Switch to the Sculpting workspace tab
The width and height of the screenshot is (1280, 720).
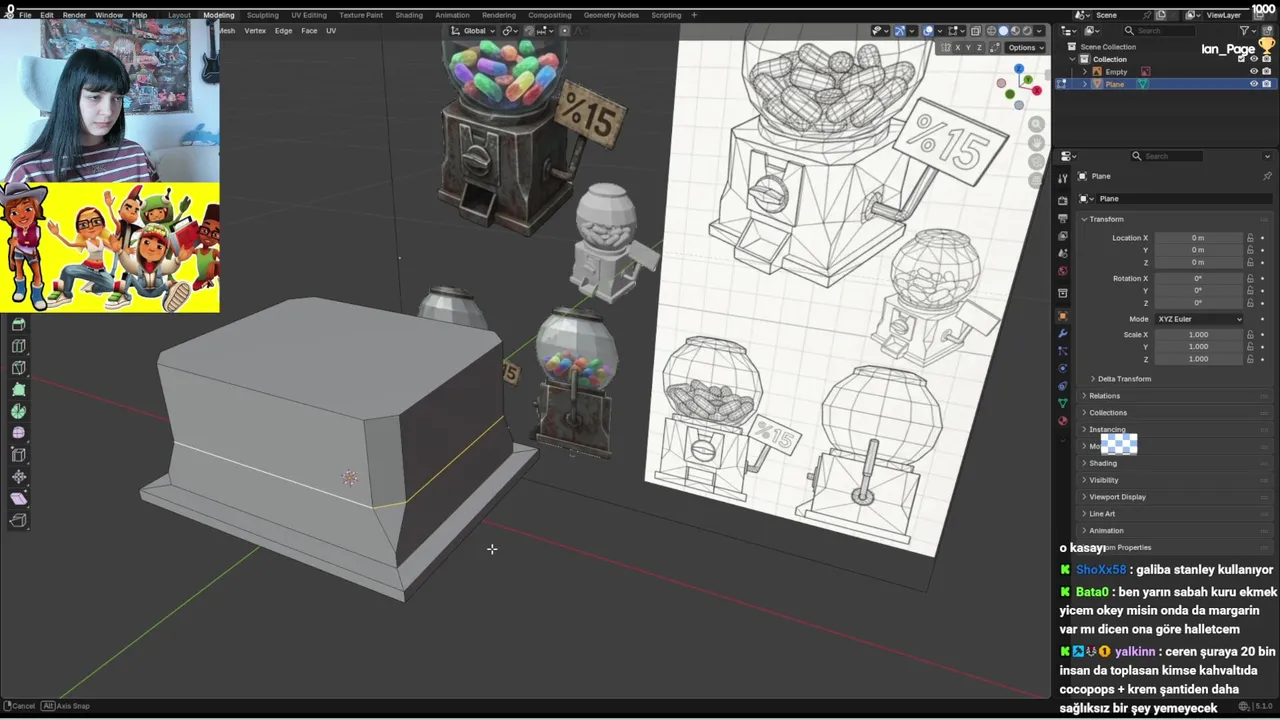click(263, 15)
